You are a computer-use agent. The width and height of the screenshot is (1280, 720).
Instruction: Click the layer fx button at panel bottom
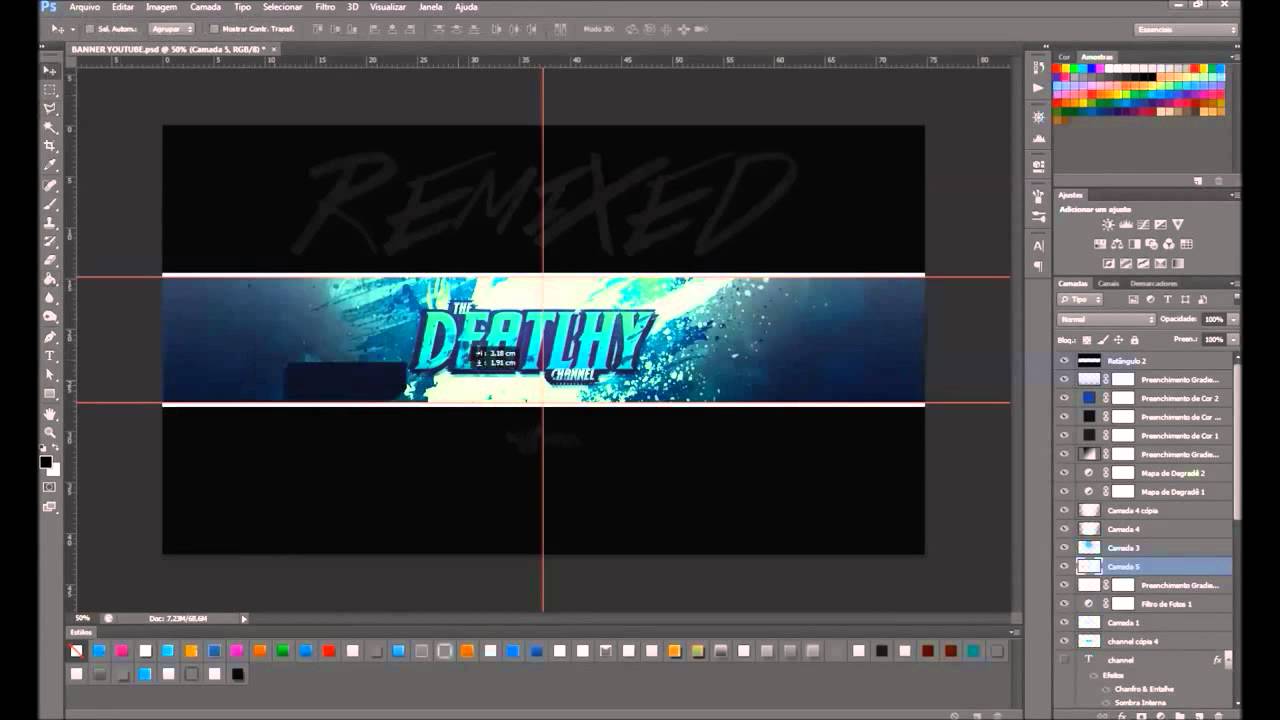[x=1122, y=715]
